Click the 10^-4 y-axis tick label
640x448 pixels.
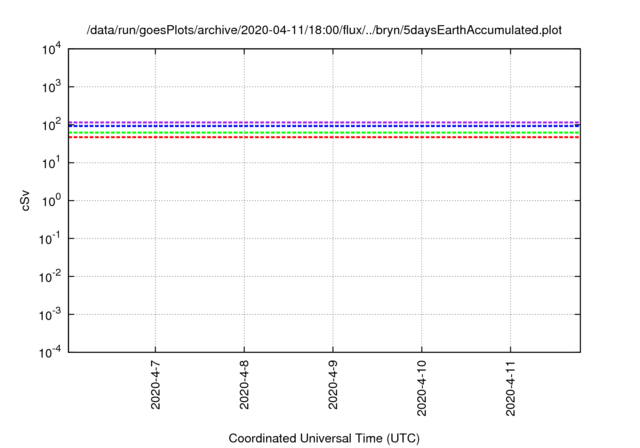(50, 352)
